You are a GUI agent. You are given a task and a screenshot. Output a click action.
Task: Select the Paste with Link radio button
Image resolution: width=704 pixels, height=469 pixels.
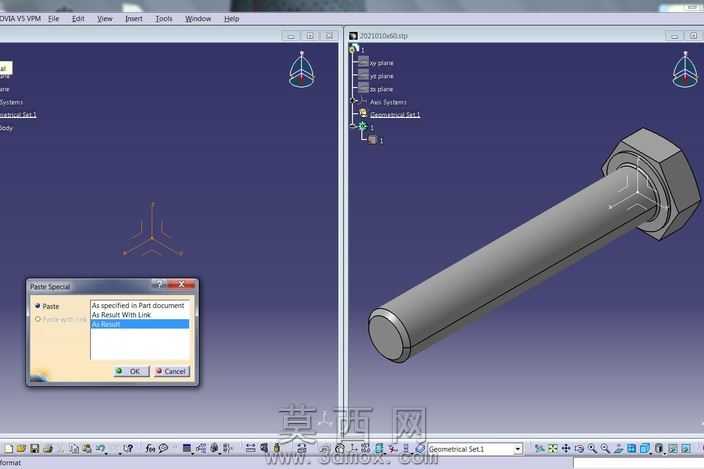pyautogui.click(x=38, y=319)
